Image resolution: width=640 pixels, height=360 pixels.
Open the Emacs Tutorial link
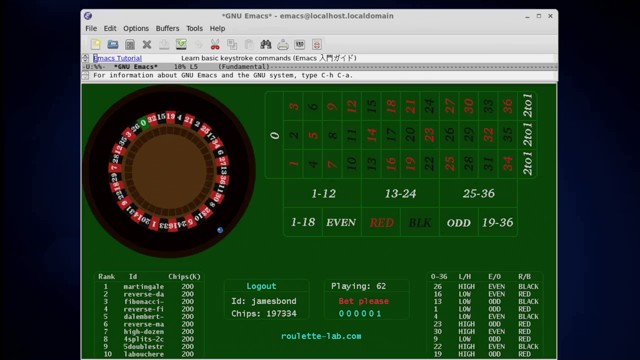(x=118, y=58)
